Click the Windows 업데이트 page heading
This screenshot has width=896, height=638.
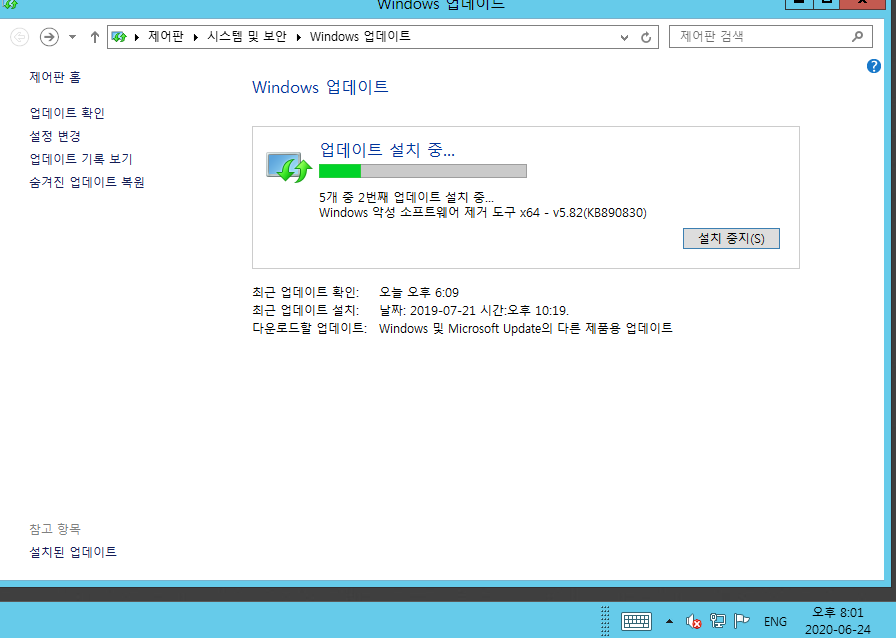point(320,87)
